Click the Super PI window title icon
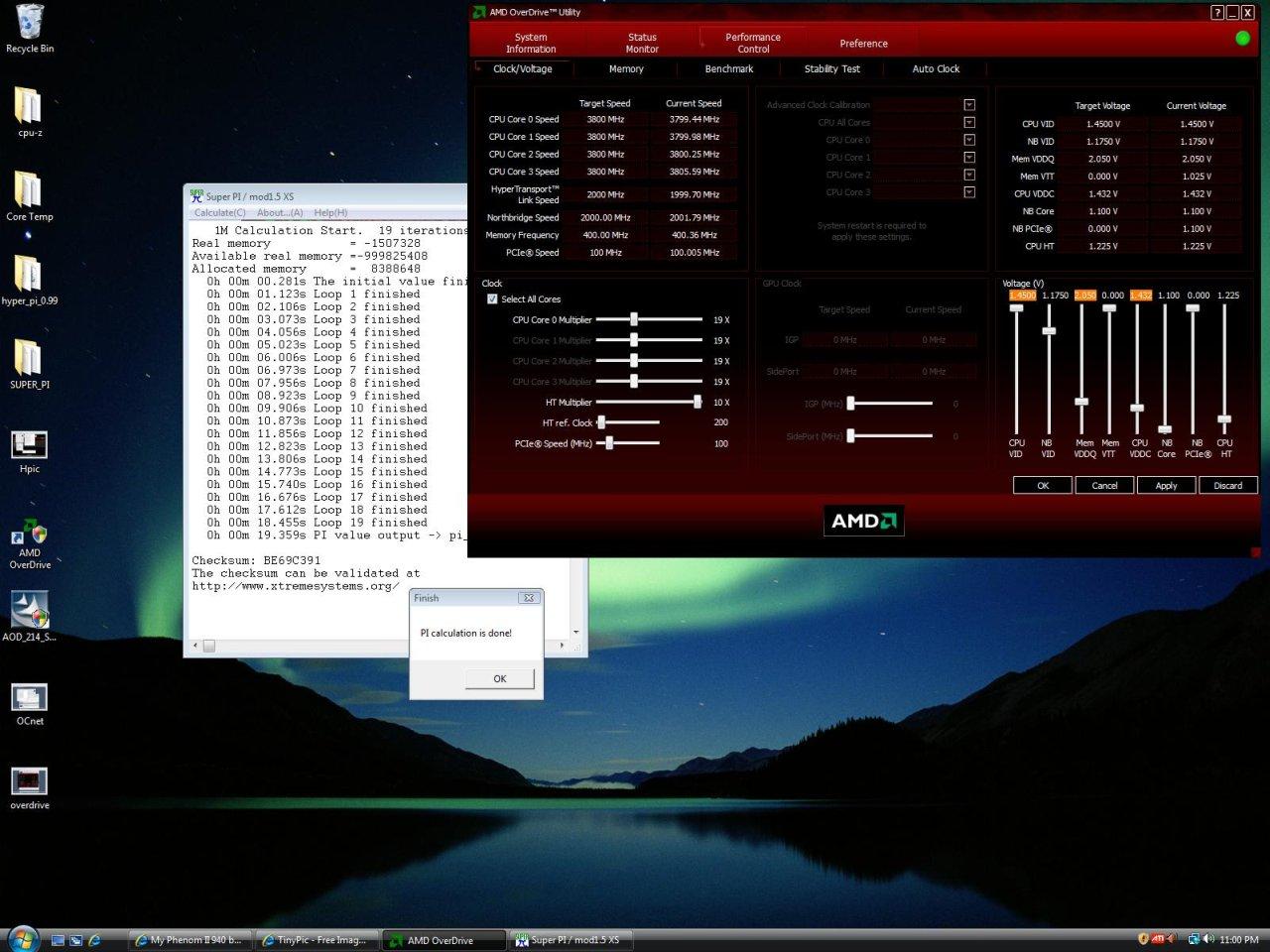1270x952 pixels. coord(196,195)
